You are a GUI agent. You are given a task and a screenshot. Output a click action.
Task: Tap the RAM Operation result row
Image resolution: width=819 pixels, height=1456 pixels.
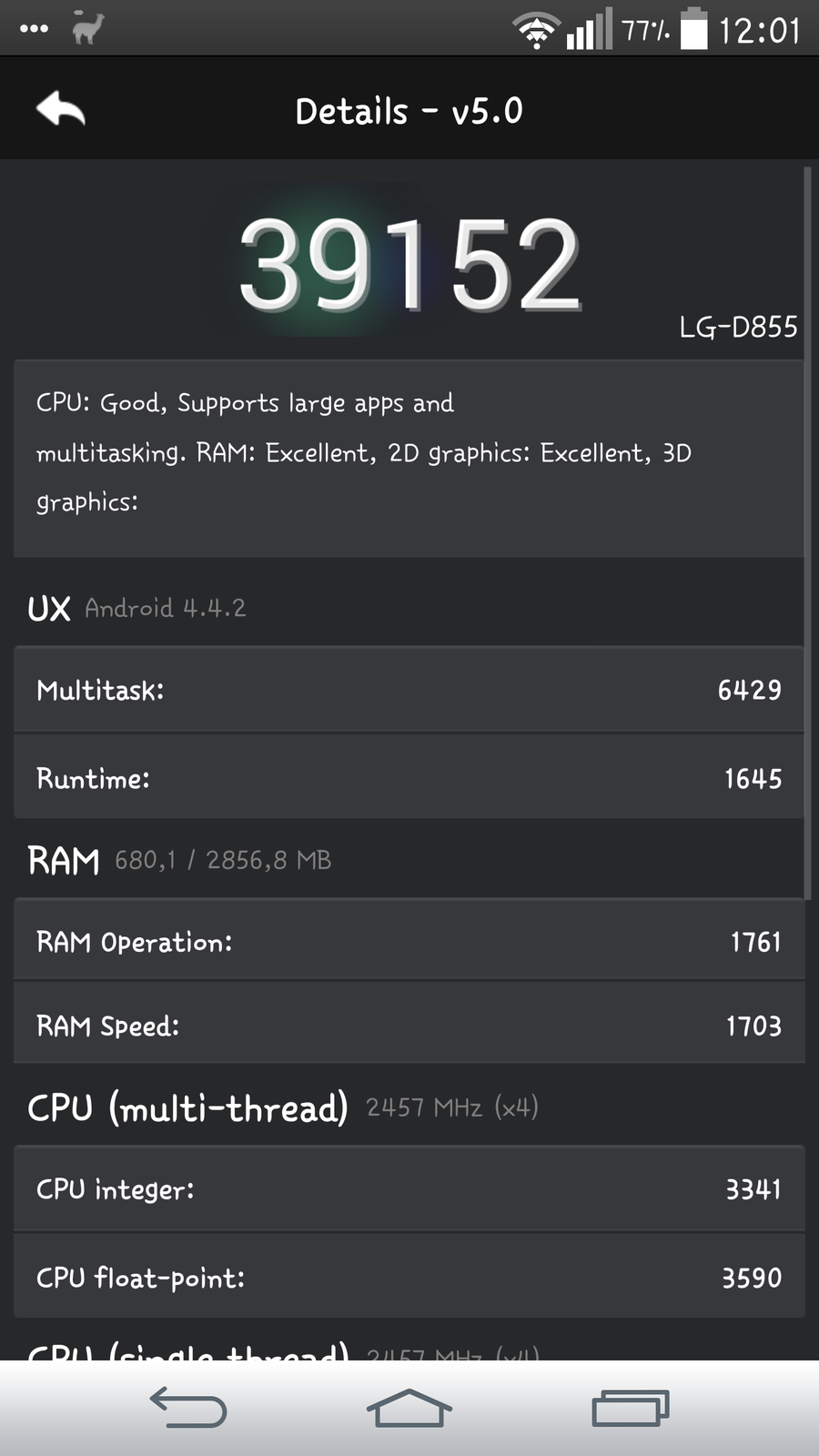click(409, 941)
